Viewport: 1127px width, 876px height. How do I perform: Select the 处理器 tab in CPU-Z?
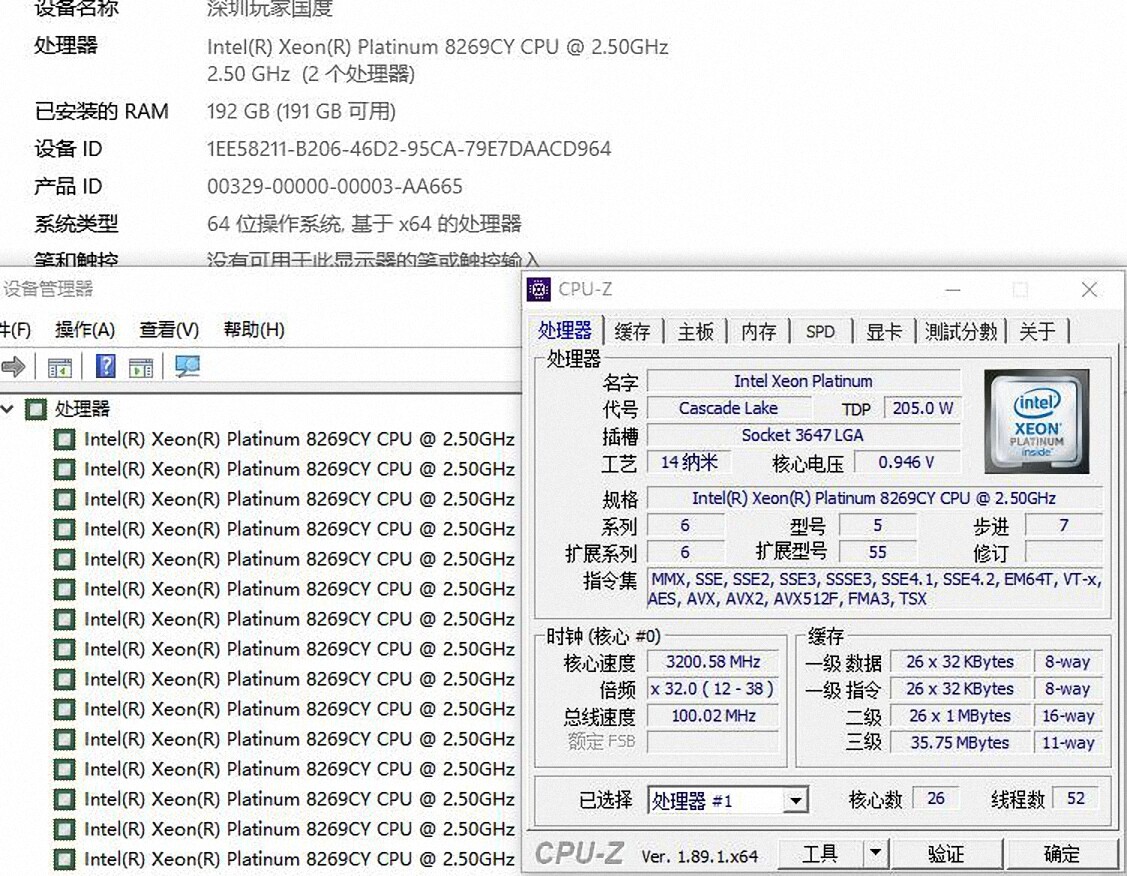click(x=564, y=331)
